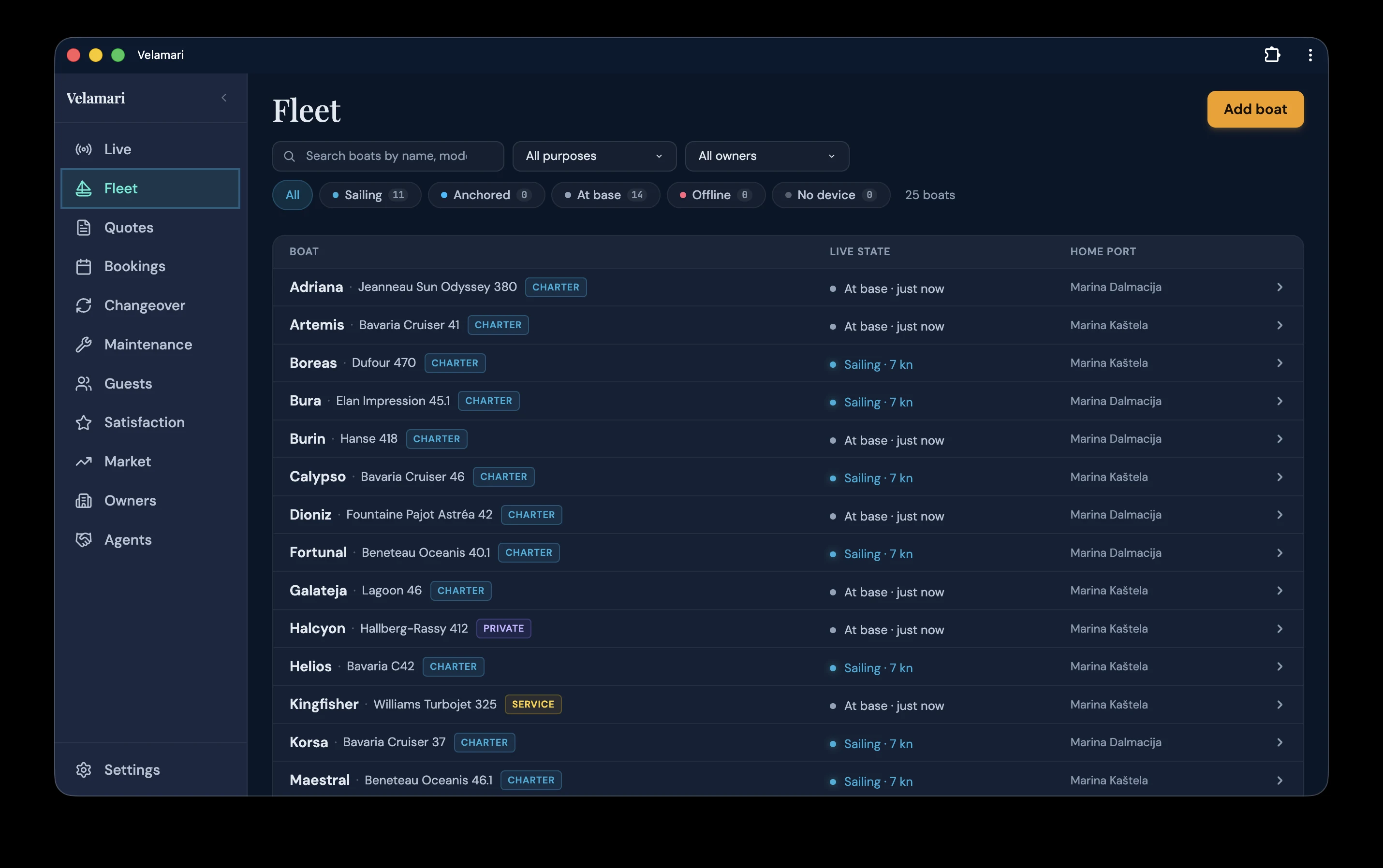Click the 25 boats count
Image resolution: width=1383 pixels, height=868 pixels.
coord(930,195)
